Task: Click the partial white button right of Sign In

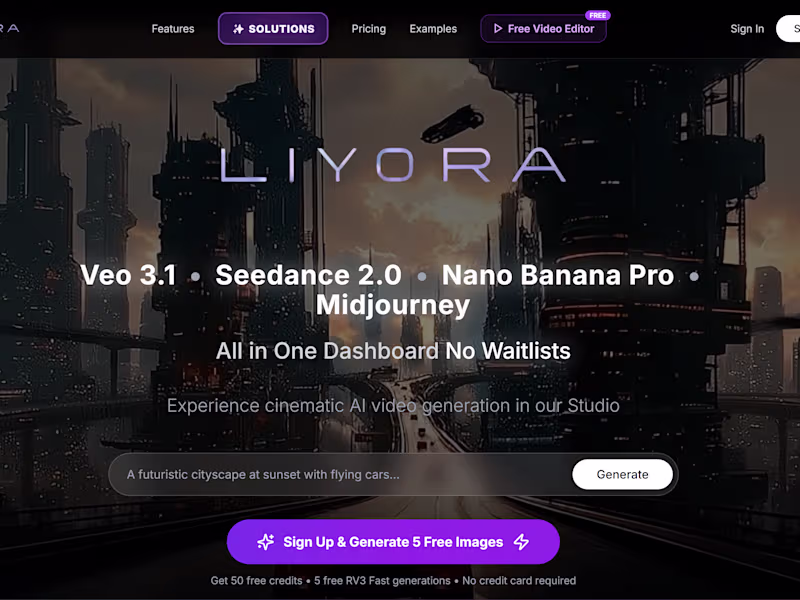Action: tap(788, 29)
